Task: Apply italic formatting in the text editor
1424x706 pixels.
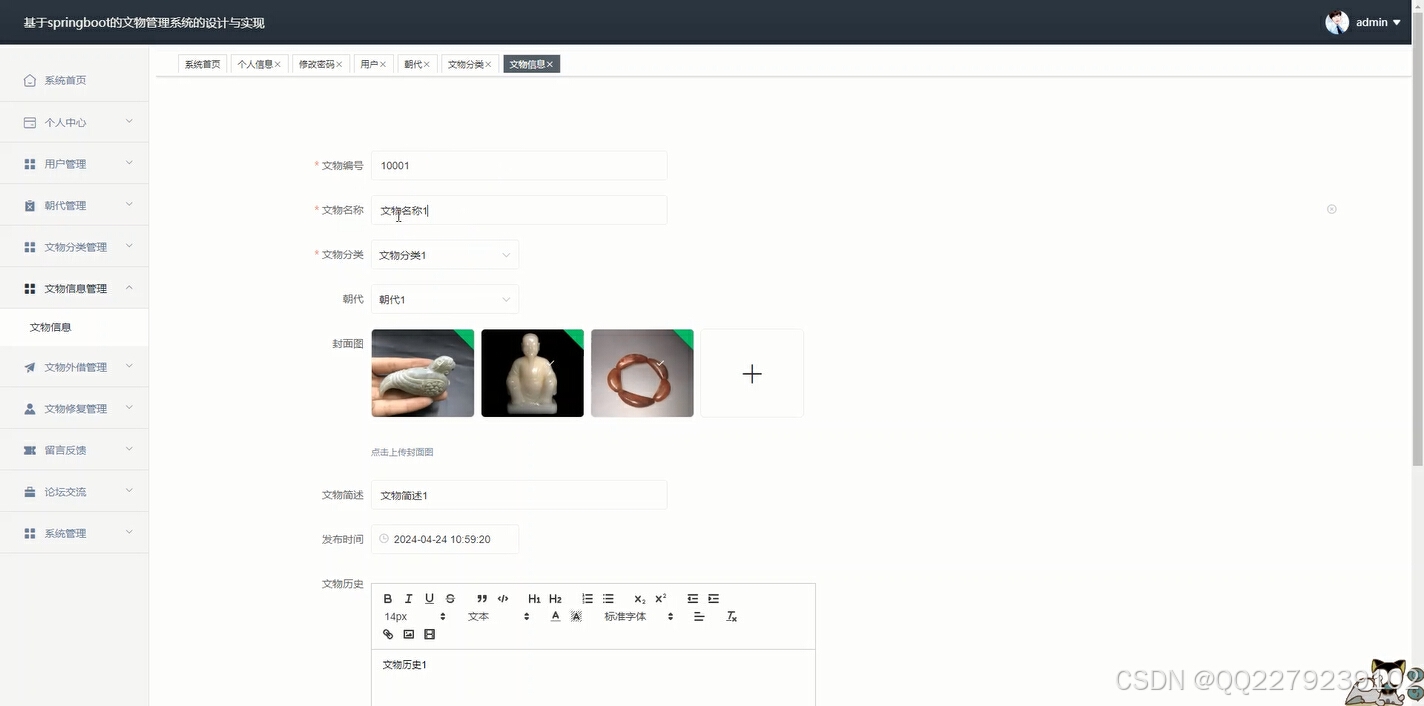Action: 408,598
